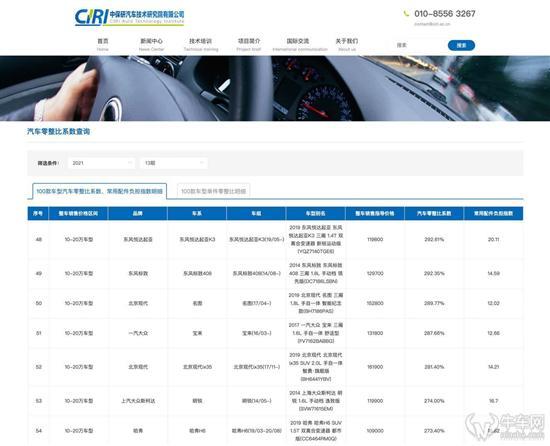Click the 常用配件负担指数 column header
This screenshot has height=446, width=550.
(493, 213)
